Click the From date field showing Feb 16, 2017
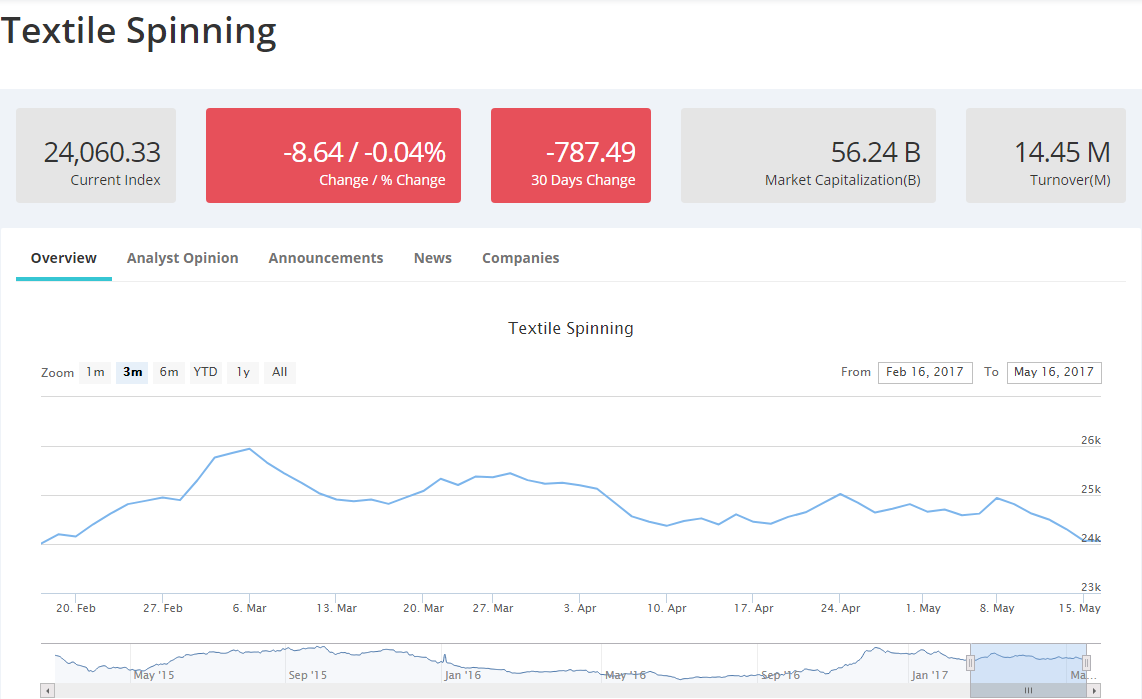Image resolution: width=1142 pixels, height=699 pixels. pyautogui.click(x=925, y=372)
